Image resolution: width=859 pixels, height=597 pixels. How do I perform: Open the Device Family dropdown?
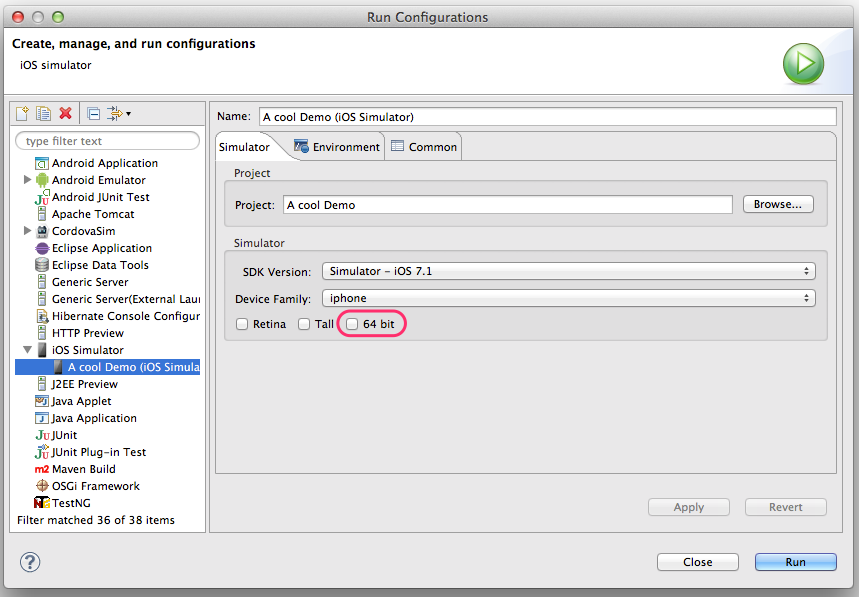(568, 298)
